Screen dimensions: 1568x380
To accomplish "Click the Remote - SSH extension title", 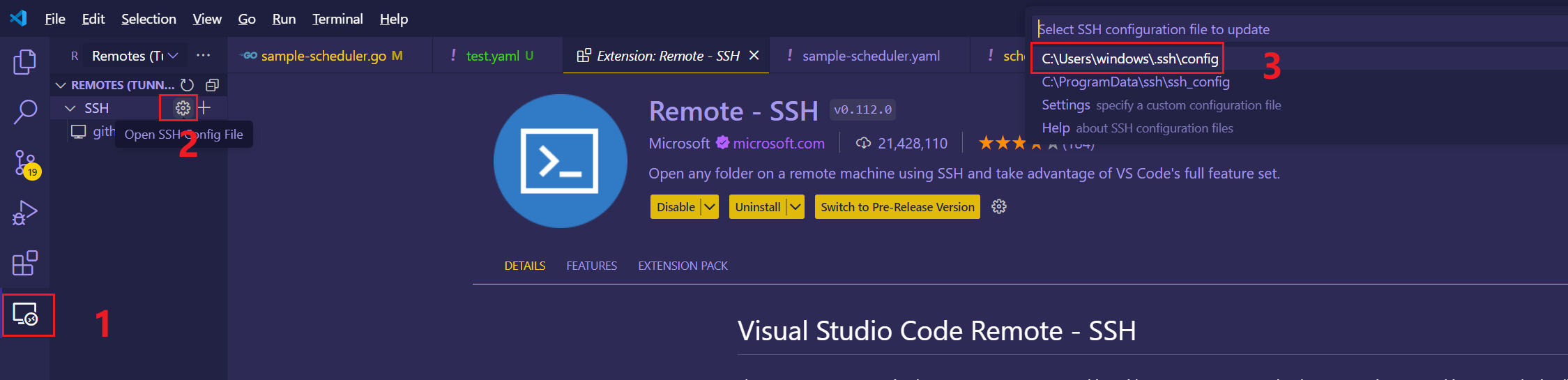I will 733,111.
